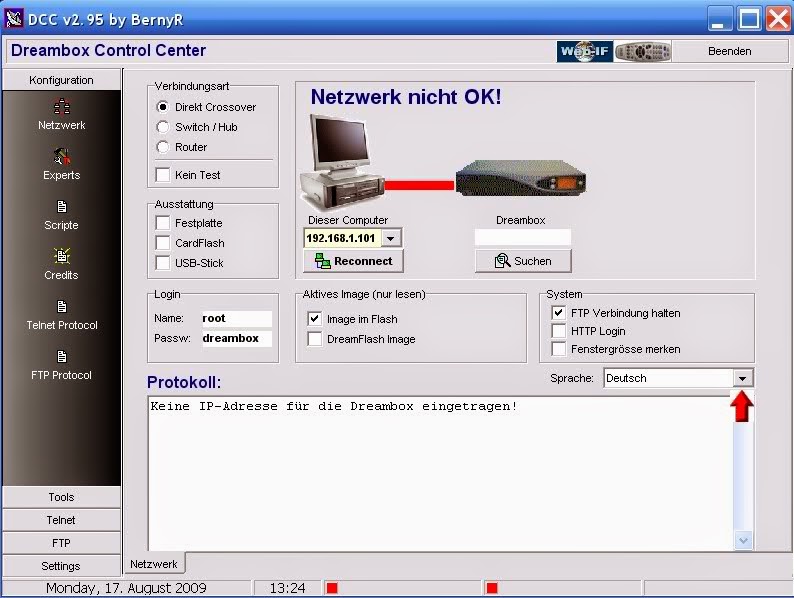
Task: Click the DCC application title icon
Action: tap(14, 19)
